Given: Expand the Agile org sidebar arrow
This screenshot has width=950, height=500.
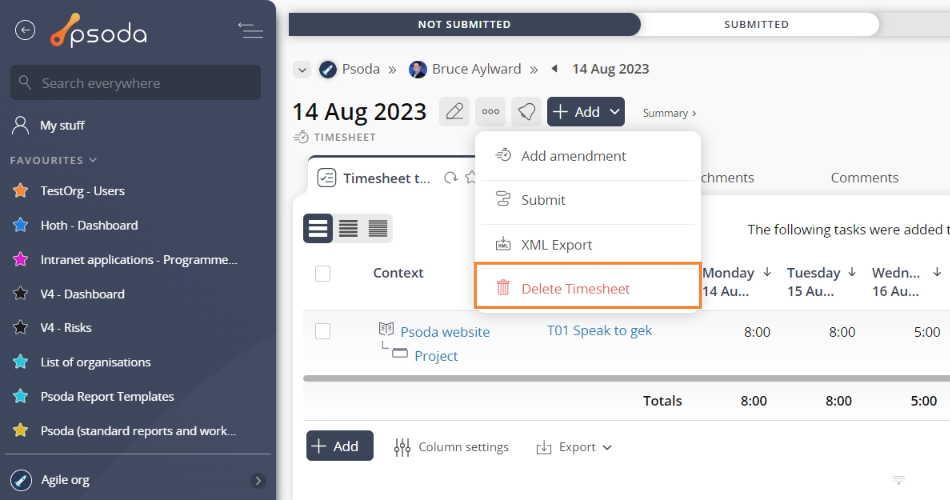Looking at the screenshot, I should click(x=258, y=481).
